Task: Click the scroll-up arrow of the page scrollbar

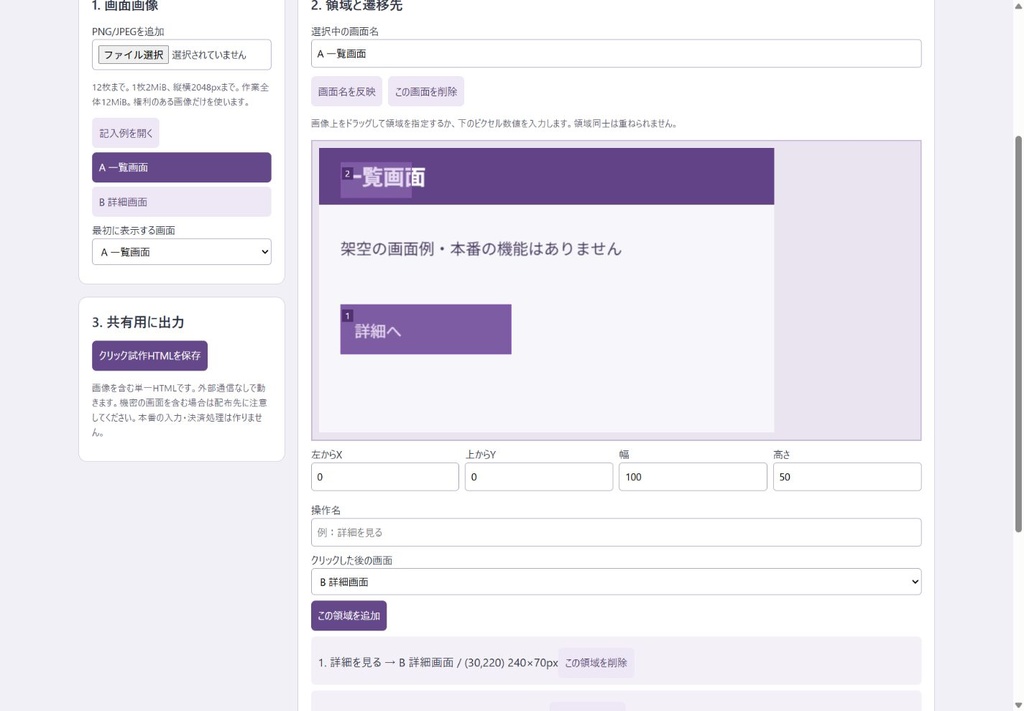Action: (1018, 5)
